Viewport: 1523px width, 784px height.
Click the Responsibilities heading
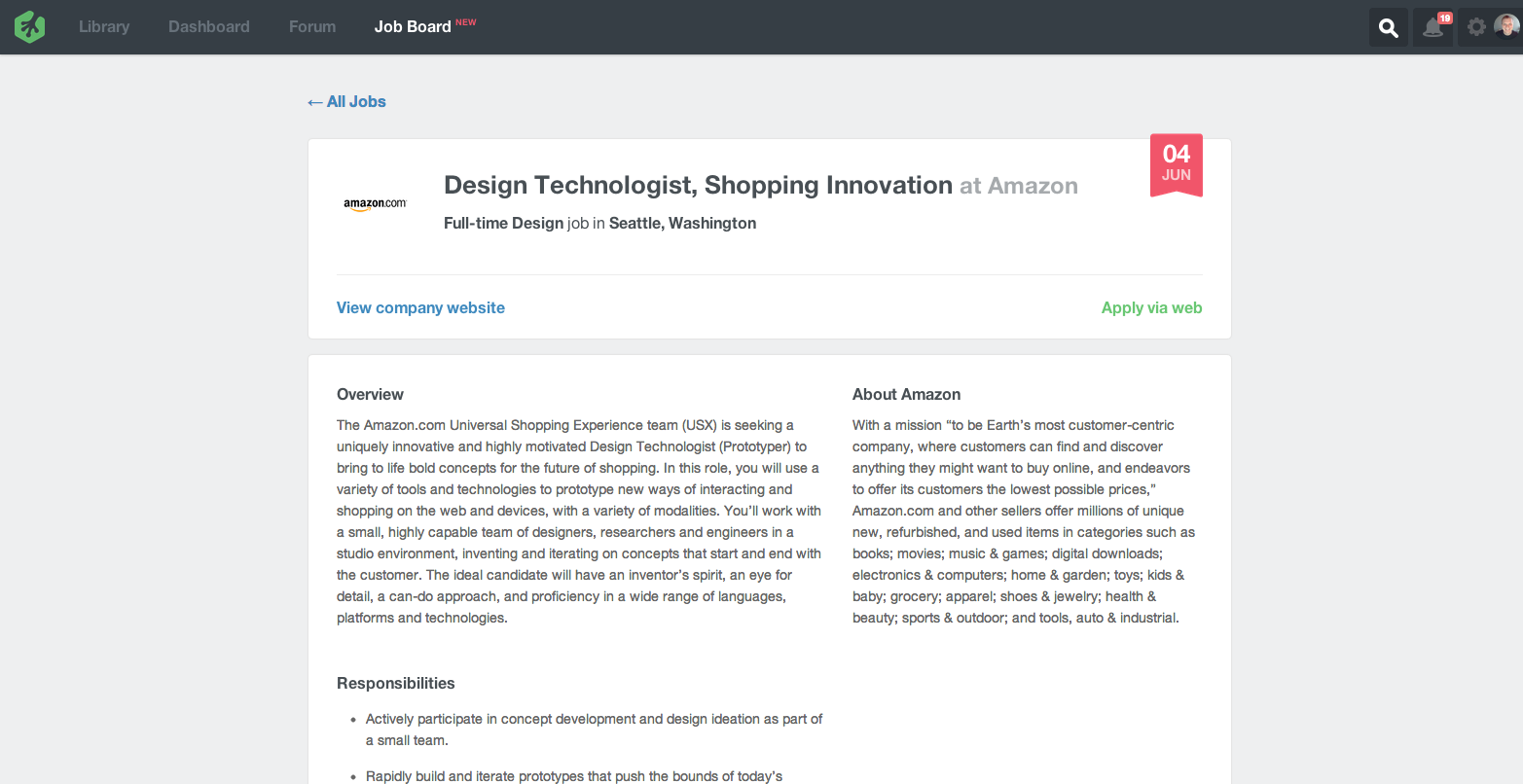pyautogui.click(x=395, y=683)
